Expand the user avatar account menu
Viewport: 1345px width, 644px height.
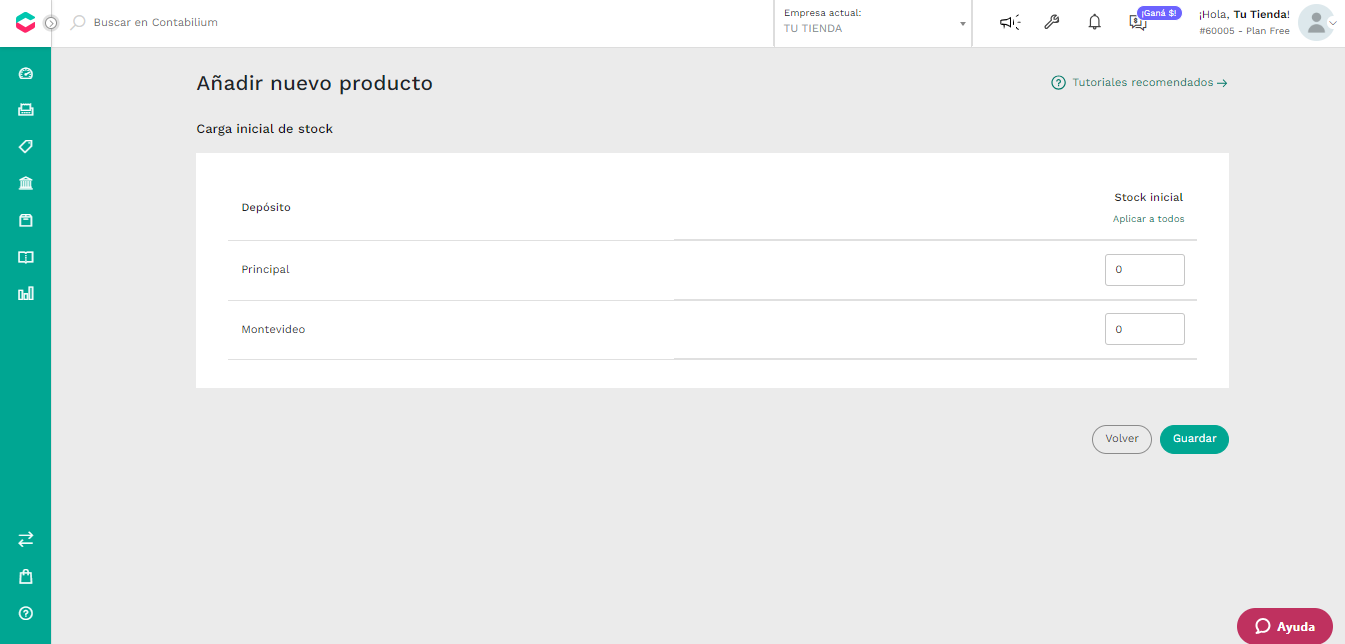tap(1317, 22)
